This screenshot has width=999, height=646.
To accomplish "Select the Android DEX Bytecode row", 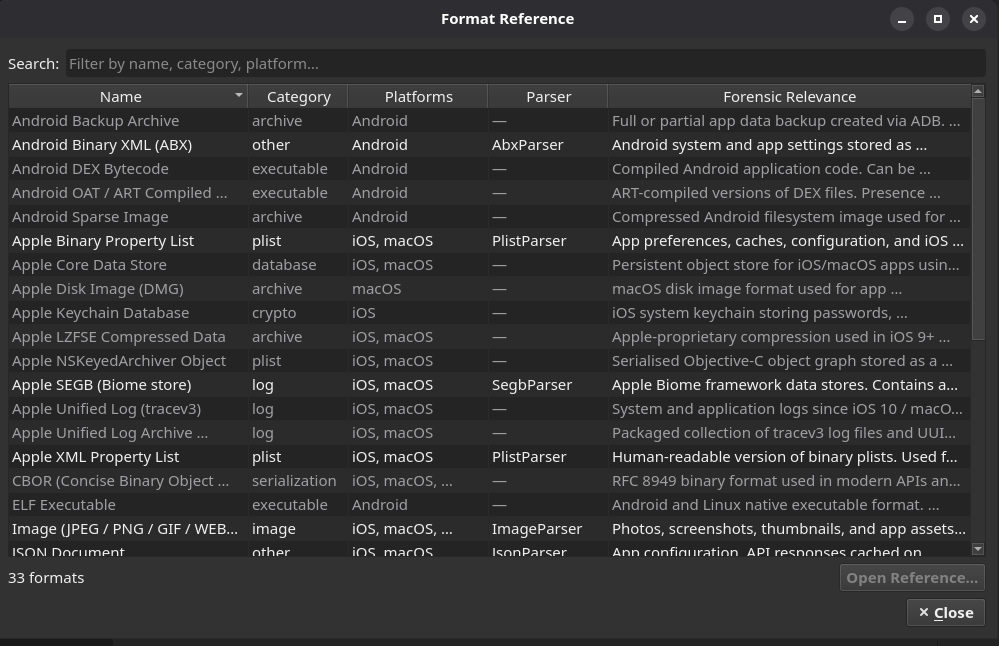I will click(489, 169).
